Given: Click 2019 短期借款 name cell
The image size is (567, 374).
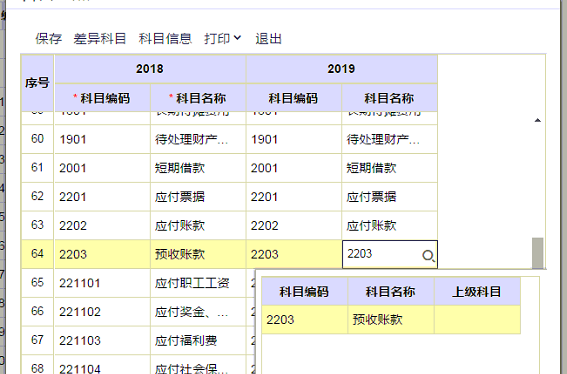Looking at the screenshot, I should tap(389, 168).
